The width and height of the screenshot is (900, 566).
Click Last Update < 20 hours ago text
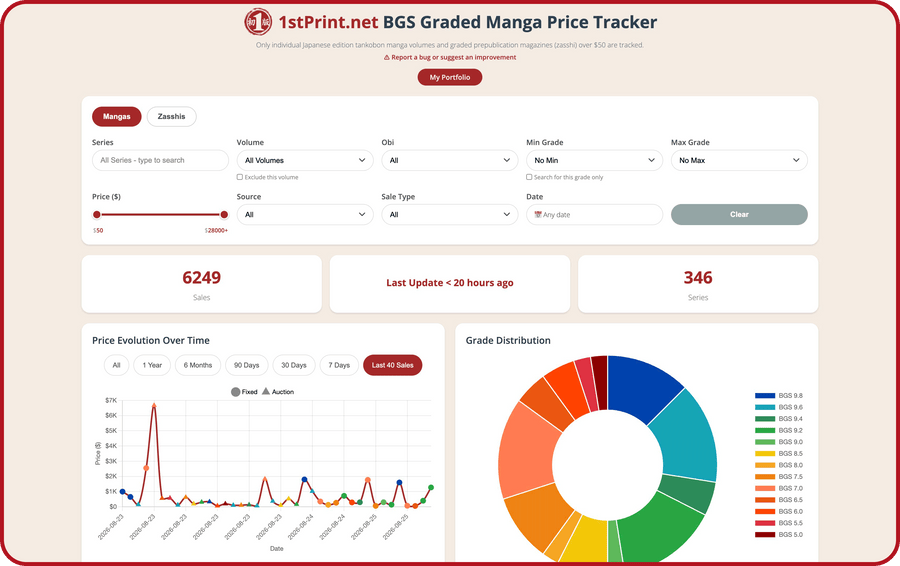(450, 283)
